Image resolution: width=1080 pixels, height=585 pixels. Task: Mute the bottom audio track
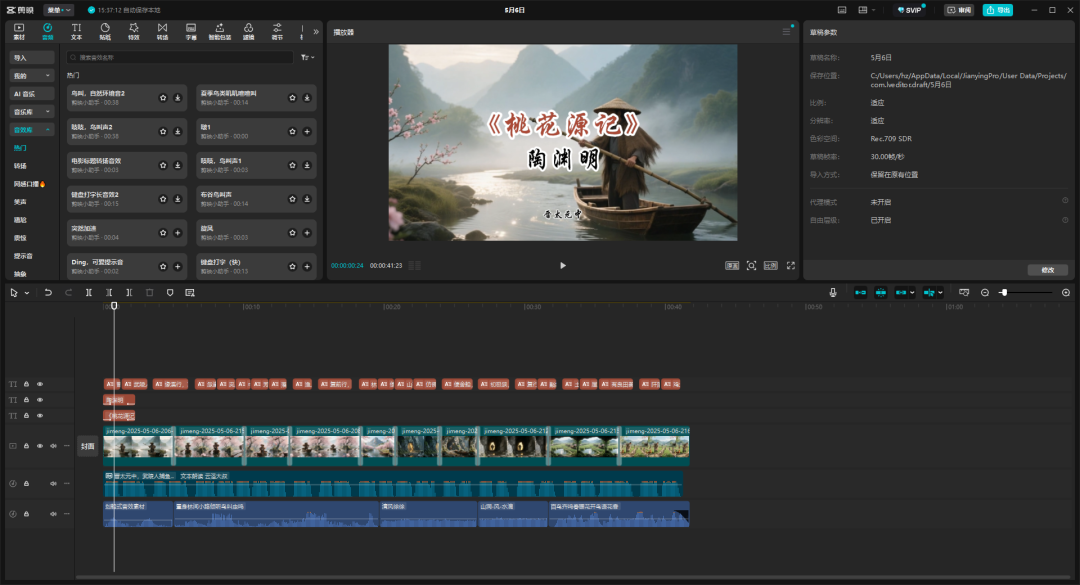(x=53, y=514)
